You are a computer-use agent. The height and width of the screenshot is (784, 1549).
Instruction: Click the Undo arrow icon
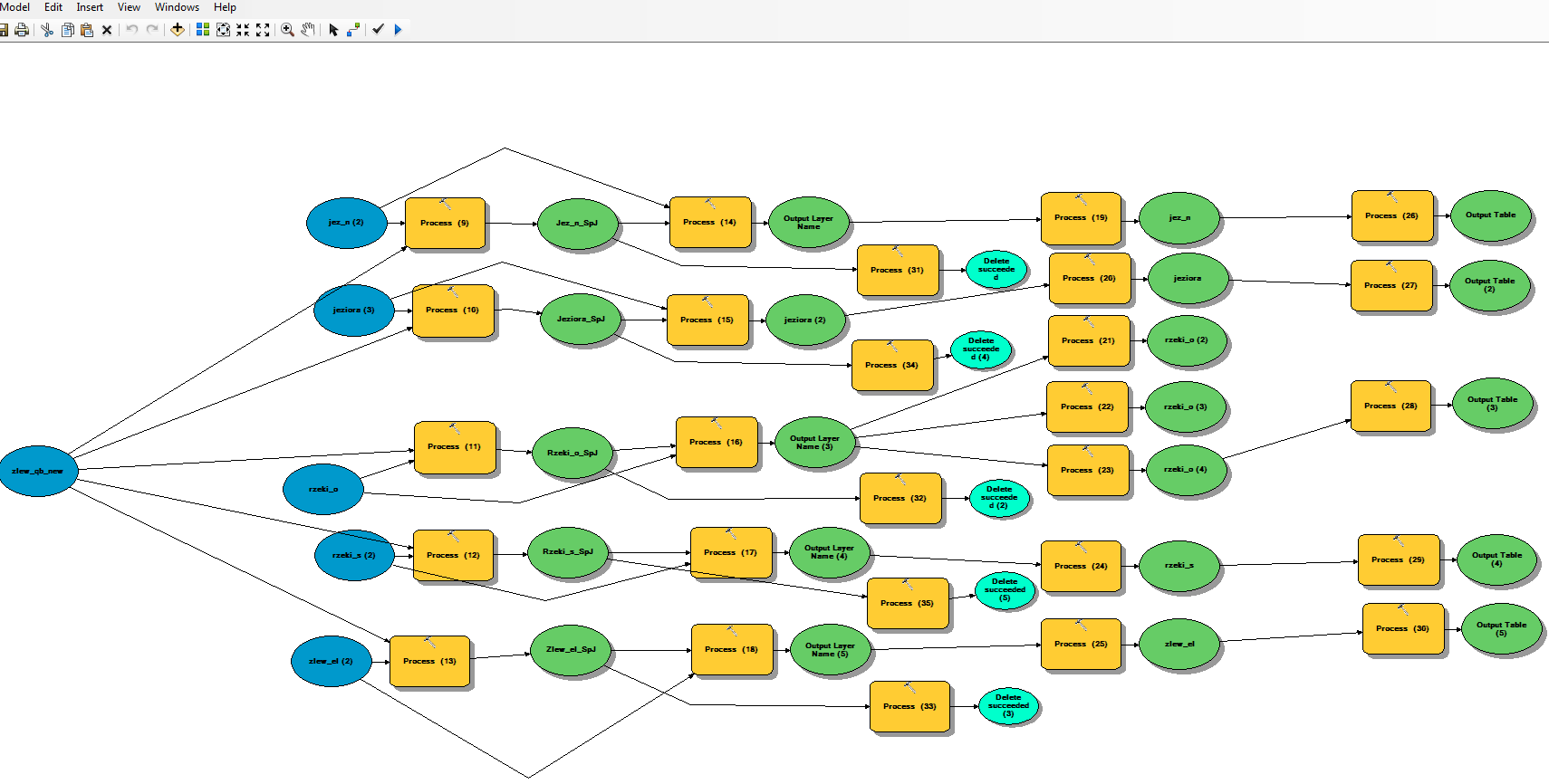(132, 30)
